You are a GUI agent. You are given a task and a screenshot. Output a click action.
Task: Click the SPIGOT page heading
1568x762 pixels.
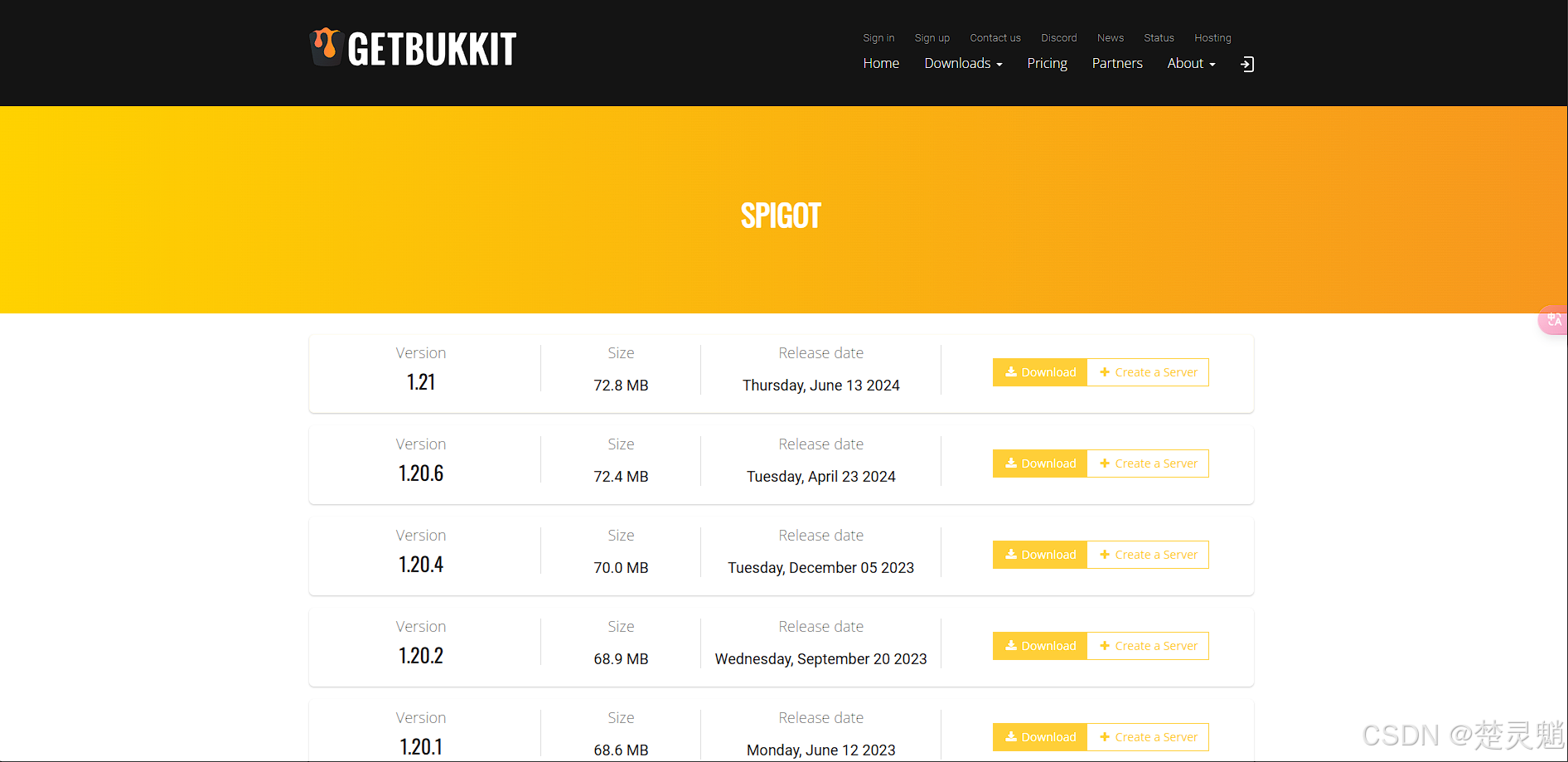click(781, 216)
